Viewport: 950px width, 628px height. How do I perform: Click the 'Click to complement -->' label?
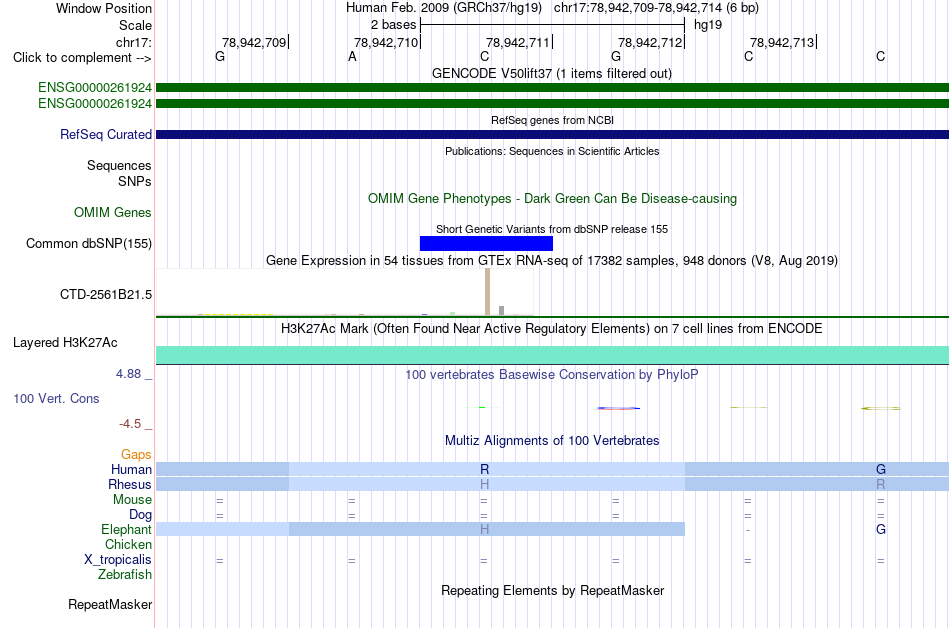[82, 58]
